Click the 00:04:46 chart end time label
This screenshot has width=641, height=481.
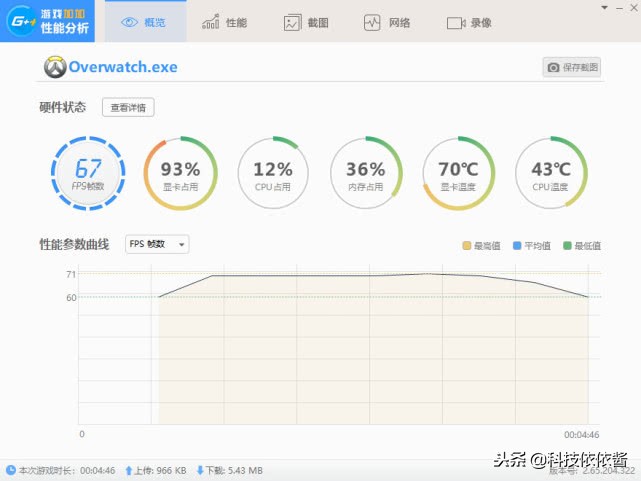coord(581,435)
